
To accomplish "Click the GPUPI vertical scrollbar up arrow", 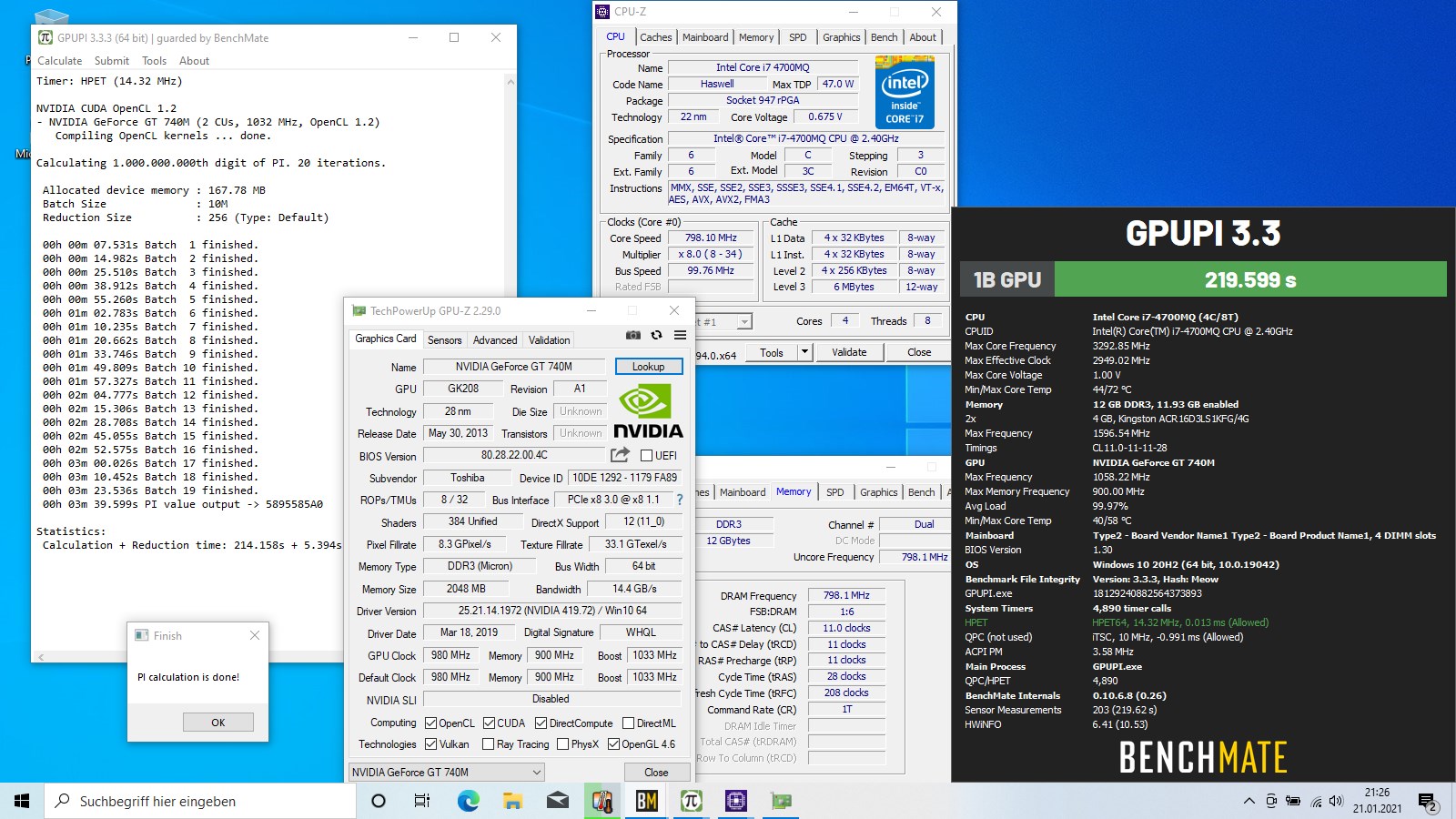I will [x=510, y=82].
